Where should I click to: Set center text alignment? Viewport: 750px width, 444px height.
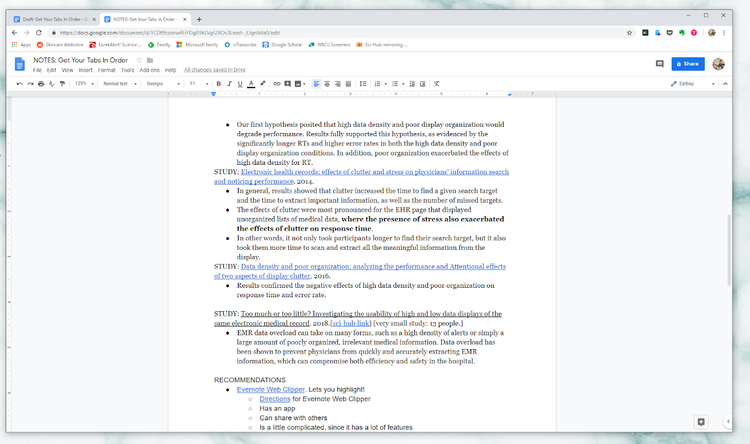pyautogui.click(x=327, y=84)
